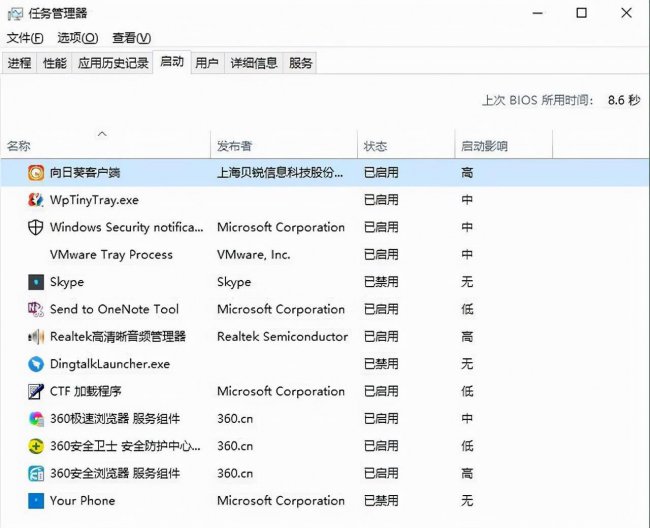The image size is (650, 528).
Task: Open the 选项(O) menu
Action: coord(78,38)
